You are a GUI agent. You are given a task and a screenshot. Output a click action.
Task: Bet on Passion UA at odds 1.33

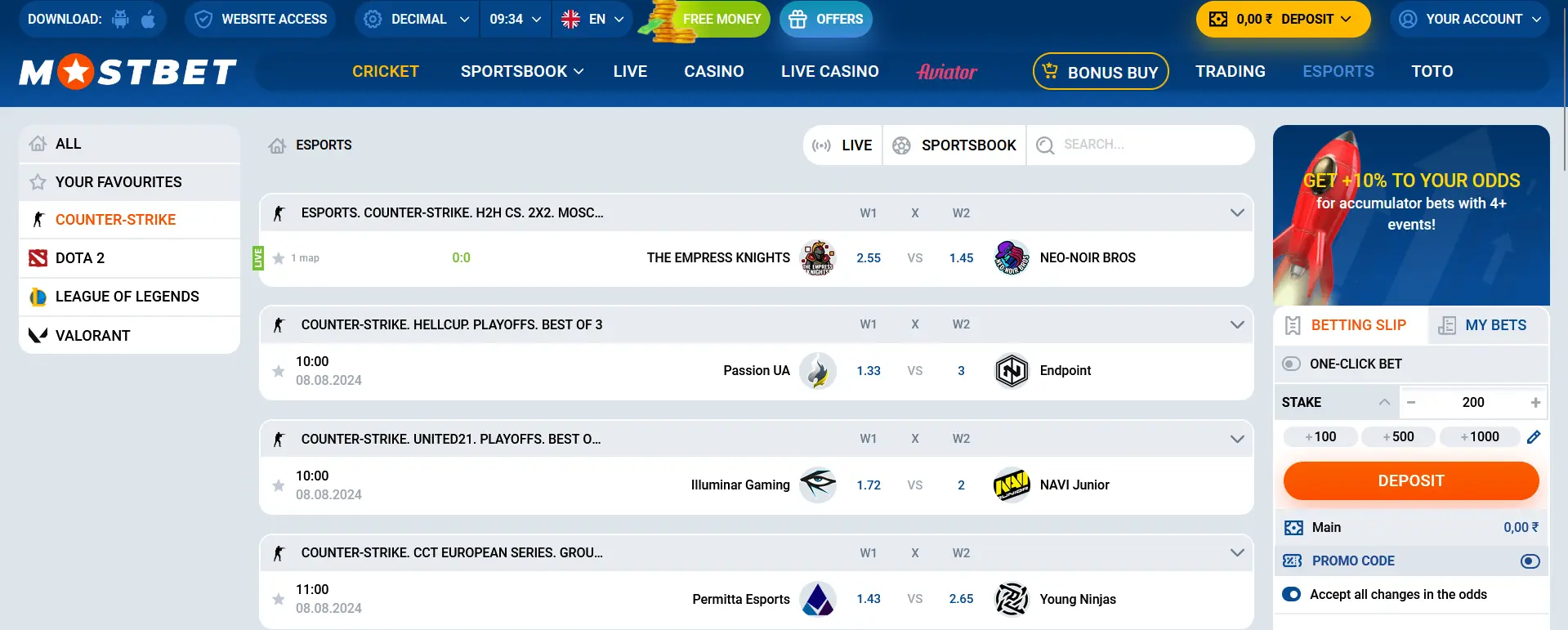tap(869, 371)
